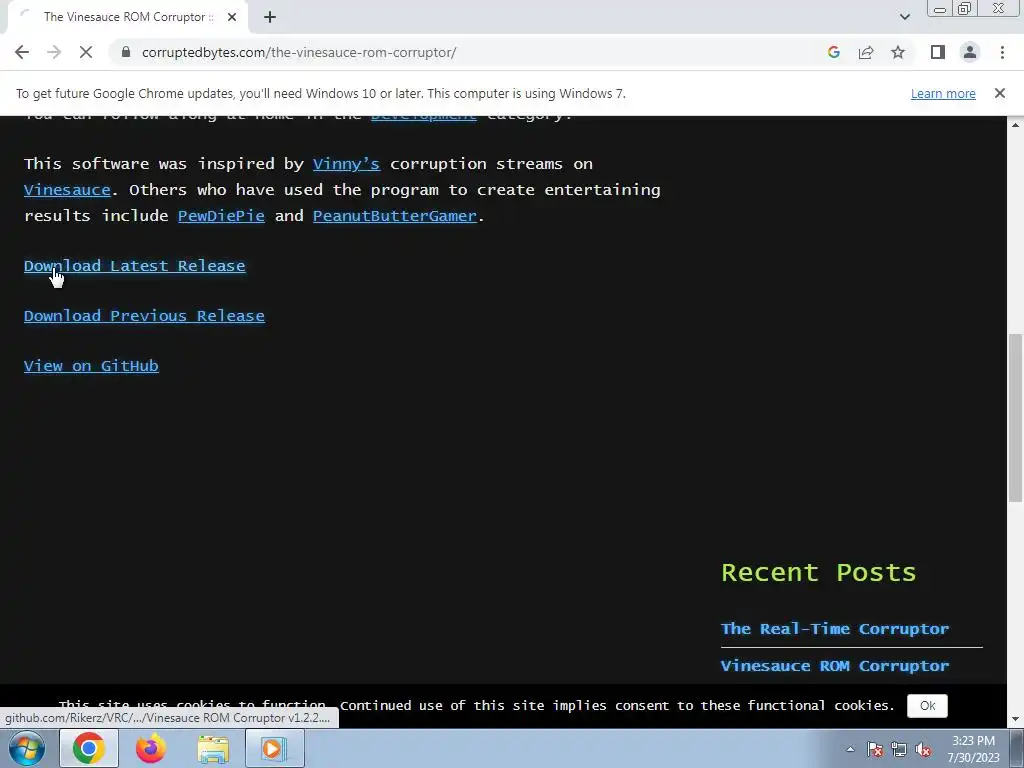Click the scrollbar down arrow

point(1015,719)
